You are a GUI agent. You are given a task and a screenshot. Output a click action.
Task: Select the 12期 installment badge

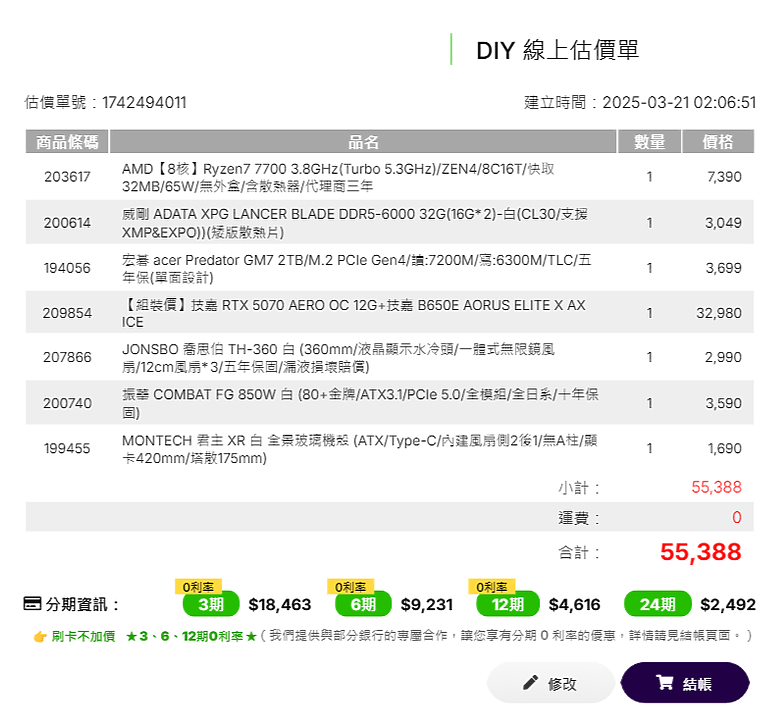click(508, 604)
